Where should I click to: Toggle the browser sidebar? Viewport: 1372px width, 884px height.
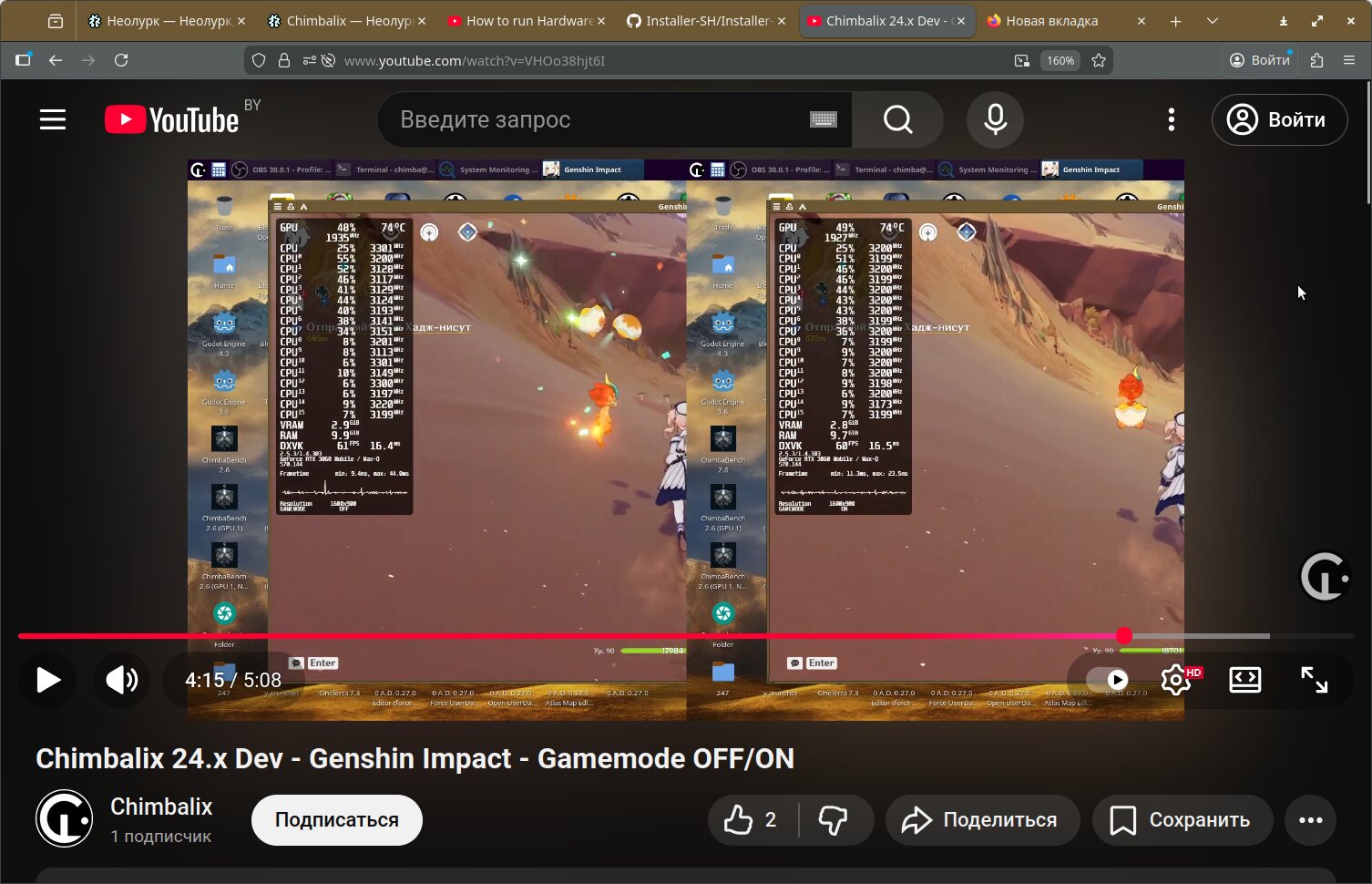[23, 60]
